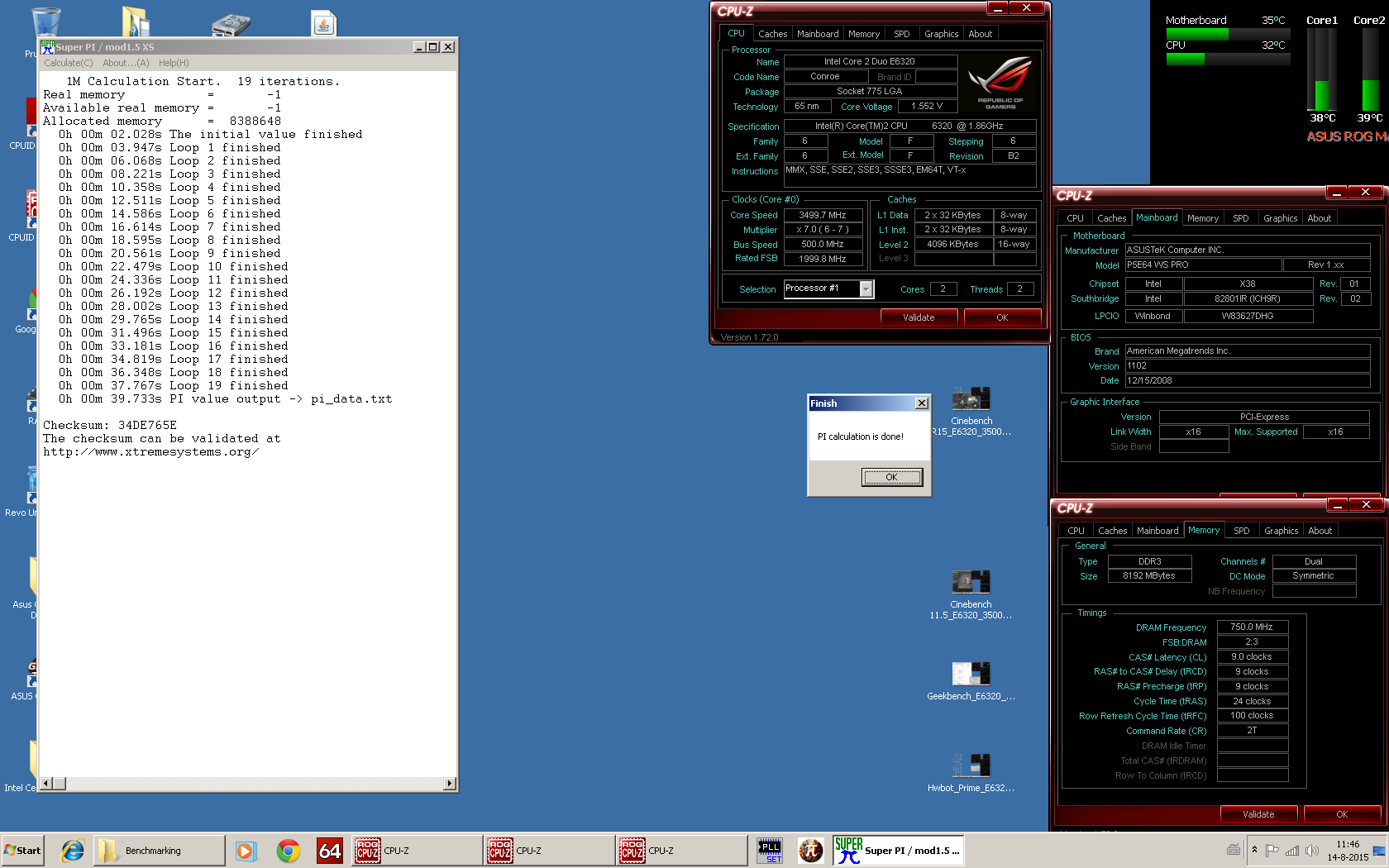Click the CPU 32°C temperature bar

[x=1227, y=59]
